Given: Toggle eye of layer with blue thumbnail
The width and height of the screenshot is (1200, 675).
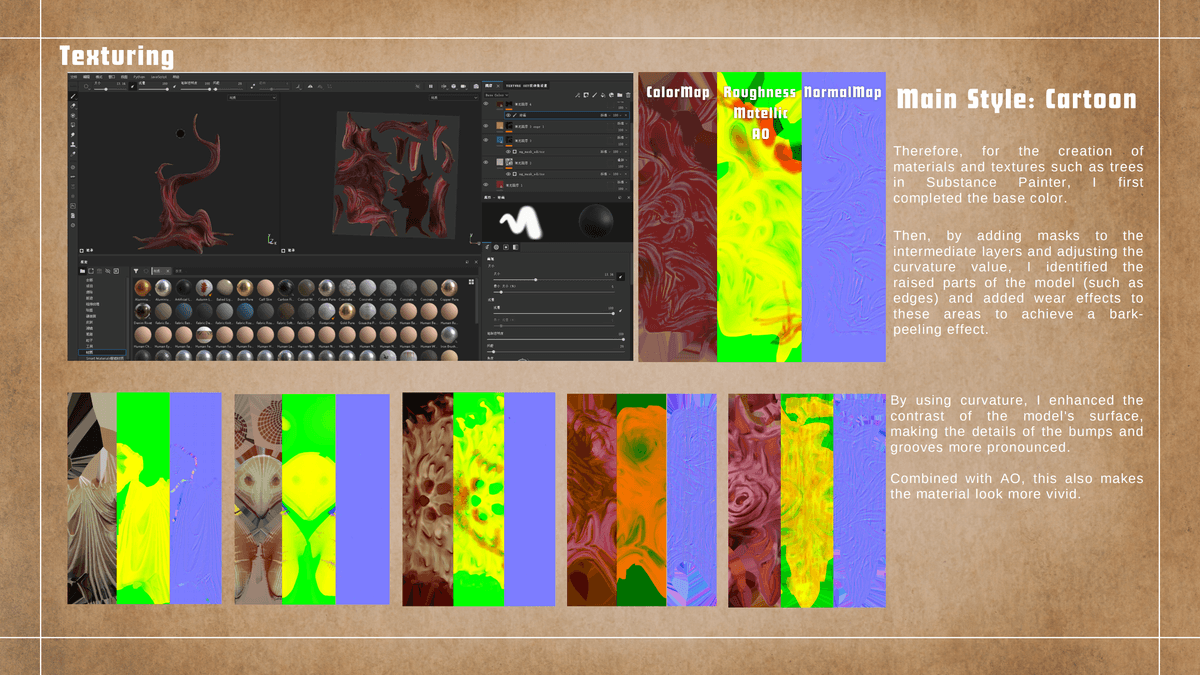Looking at the screenshot, I should tap(486, 140).
